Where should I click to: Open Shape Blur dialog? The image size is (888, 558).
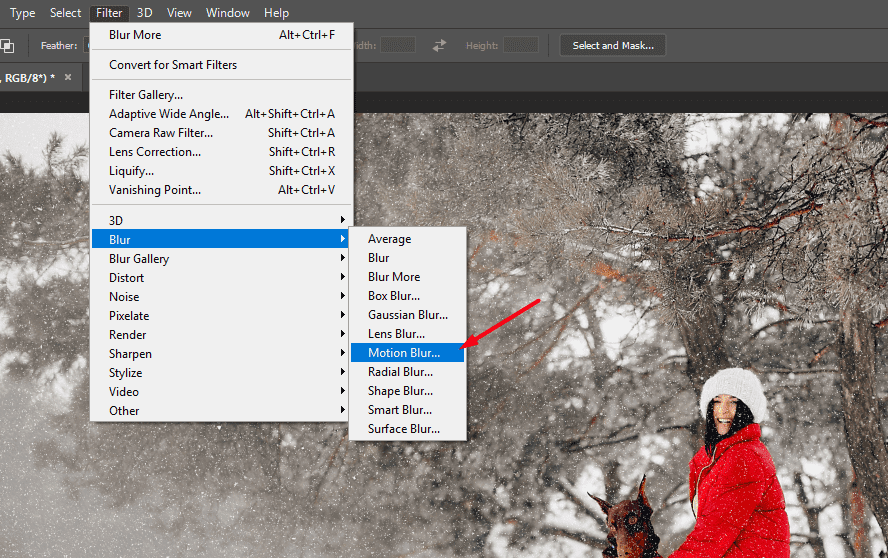[408, 391]
